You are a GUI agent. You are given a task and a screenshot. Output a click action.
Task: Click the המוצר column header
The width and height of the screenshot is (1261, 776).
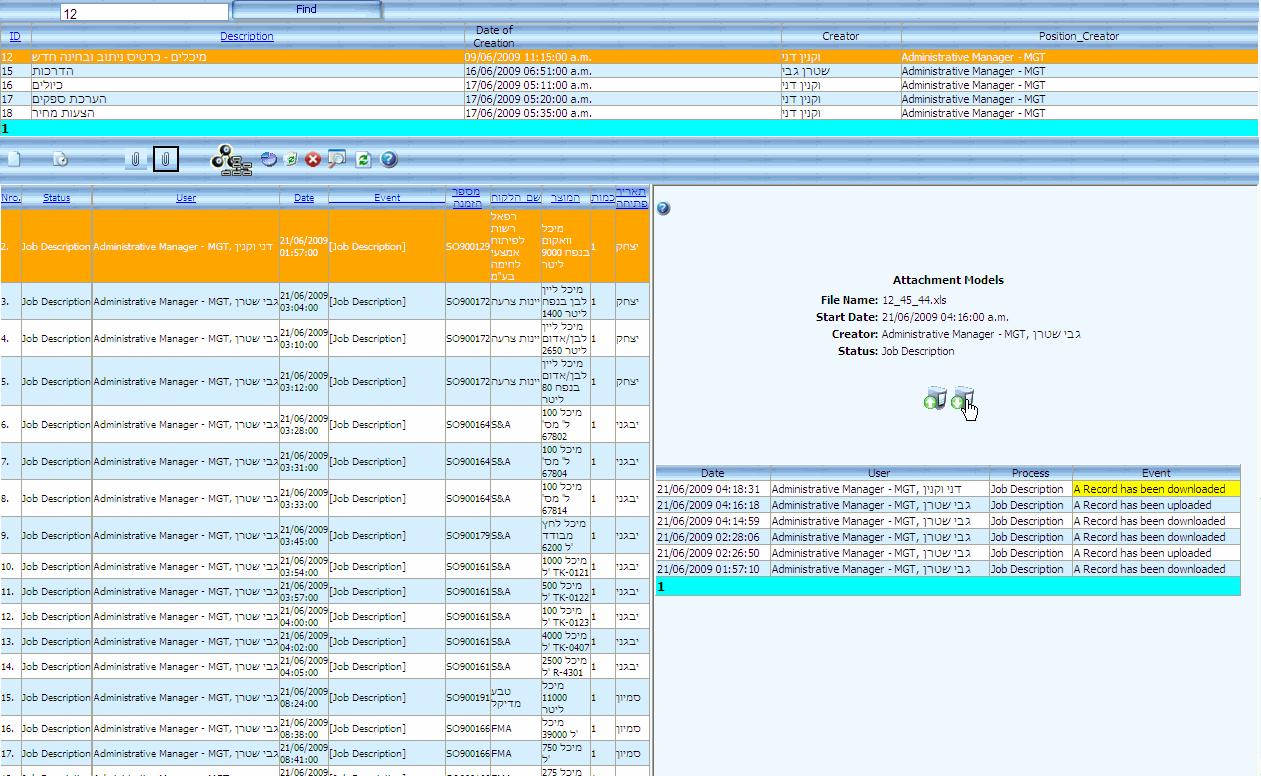(565, 197)
